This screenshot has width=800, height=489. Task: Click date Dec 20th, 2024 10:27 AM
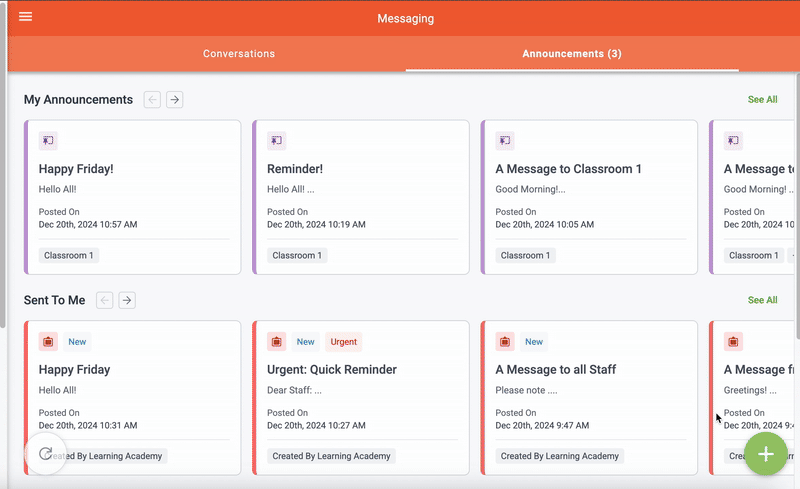pos(316,425)
